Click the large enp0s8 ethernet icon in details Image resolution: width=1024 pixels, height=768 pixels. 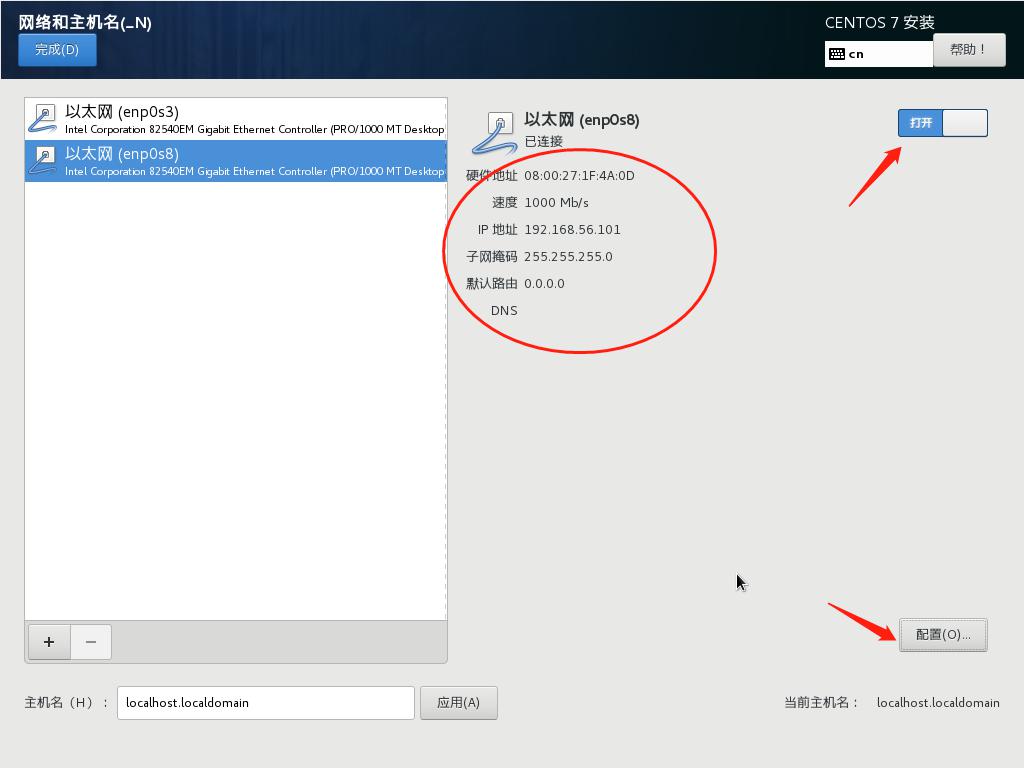[x=495, y=133]
